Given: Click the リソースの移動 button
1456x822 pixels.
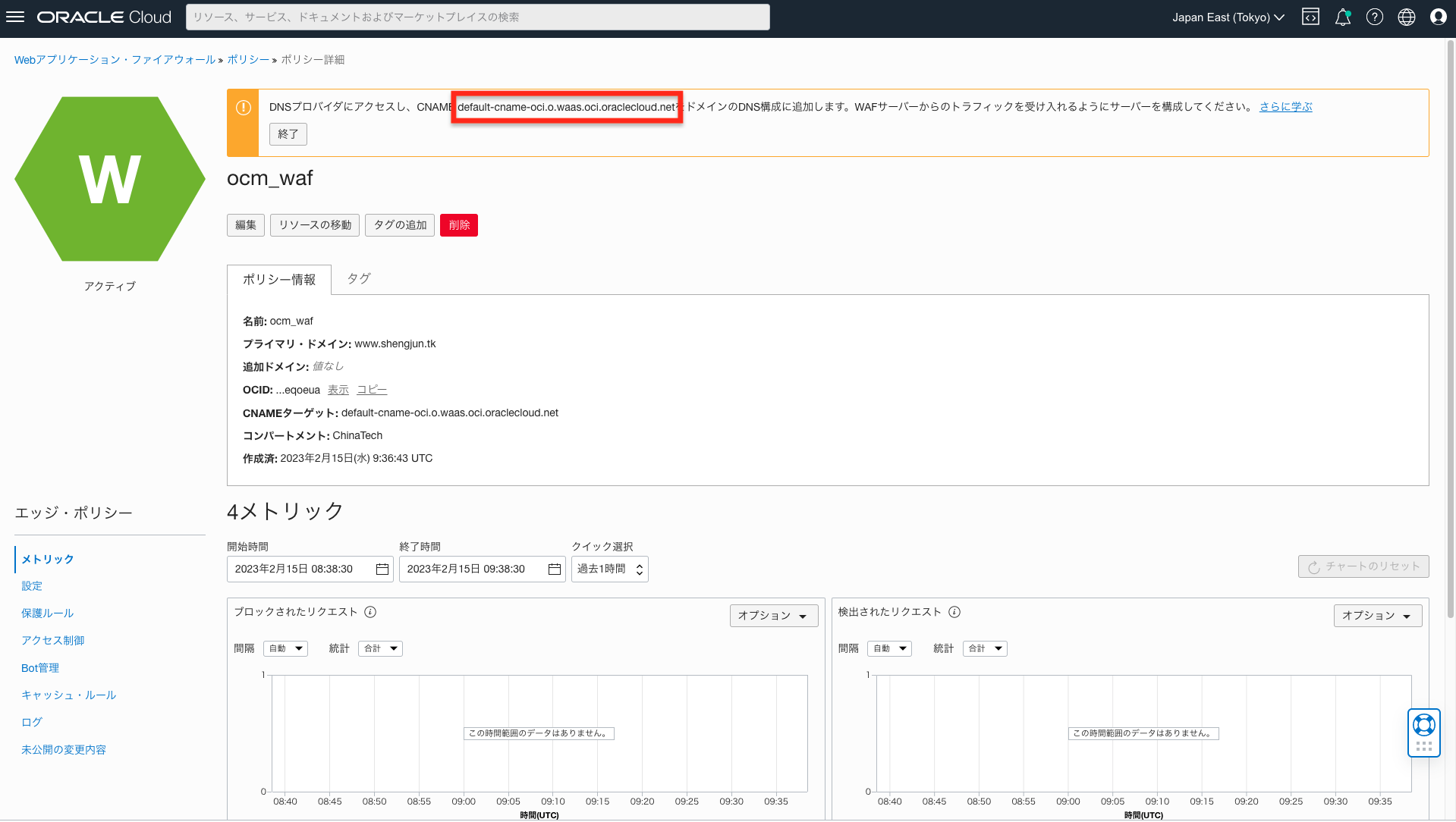Looking at the screenshot, I should [x=315, y=225].
